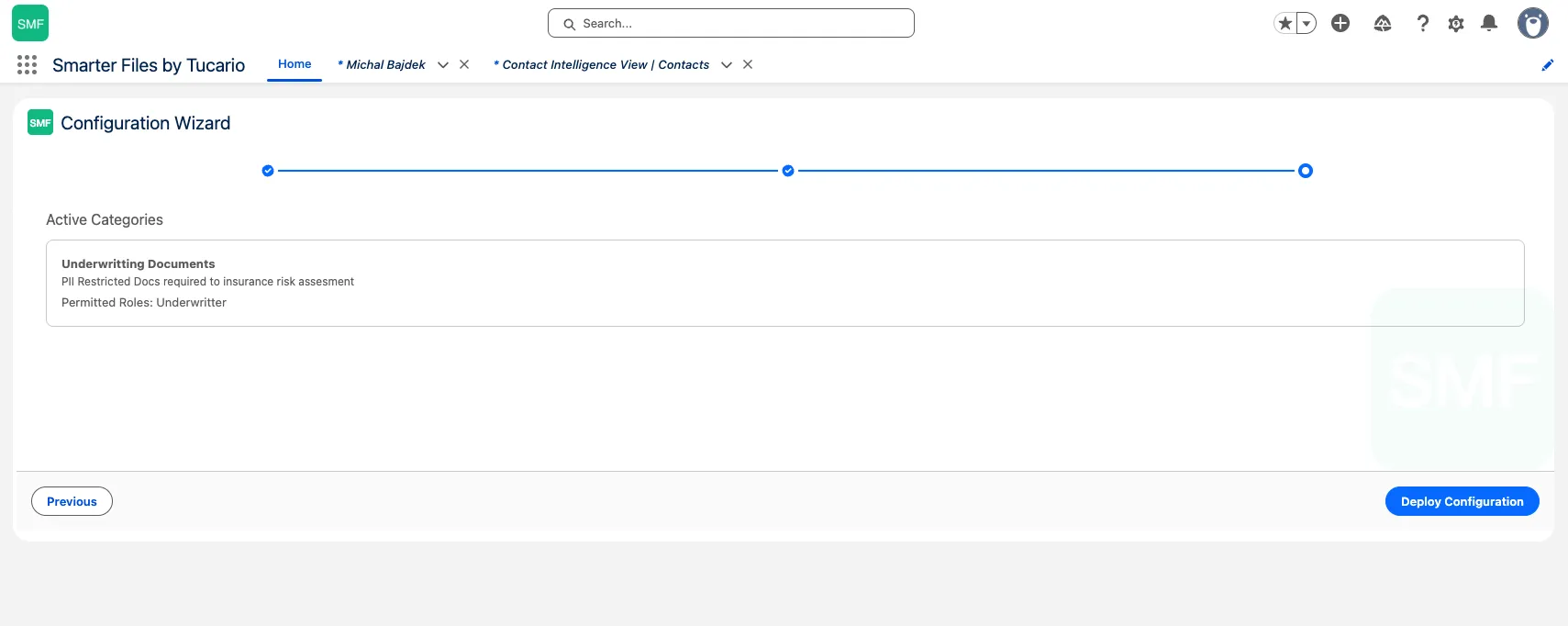Click the Configuration Wizard title
Viewport: 1568px width, 626px height.
[x=146, y=123]
